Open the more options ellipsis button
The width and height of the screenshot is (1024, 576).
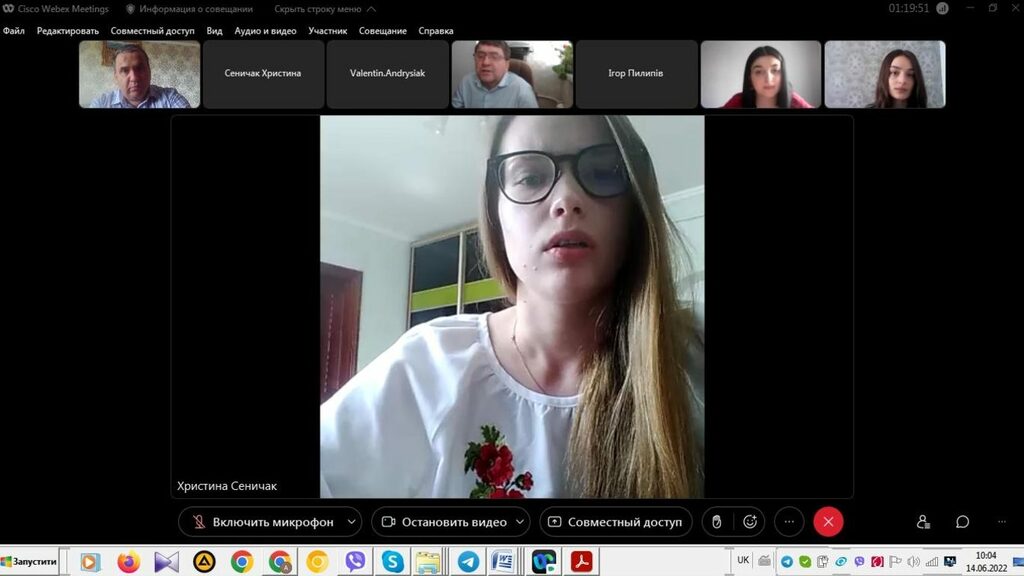point(789,522)
